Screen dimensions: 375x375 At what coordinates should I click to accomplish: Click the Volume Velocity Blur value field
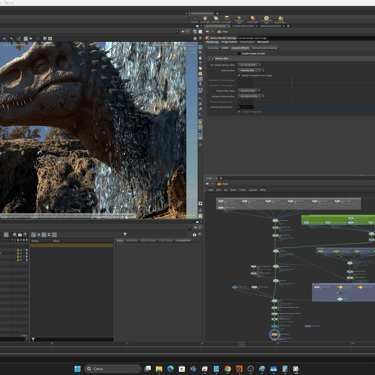[x=246, y=107]
